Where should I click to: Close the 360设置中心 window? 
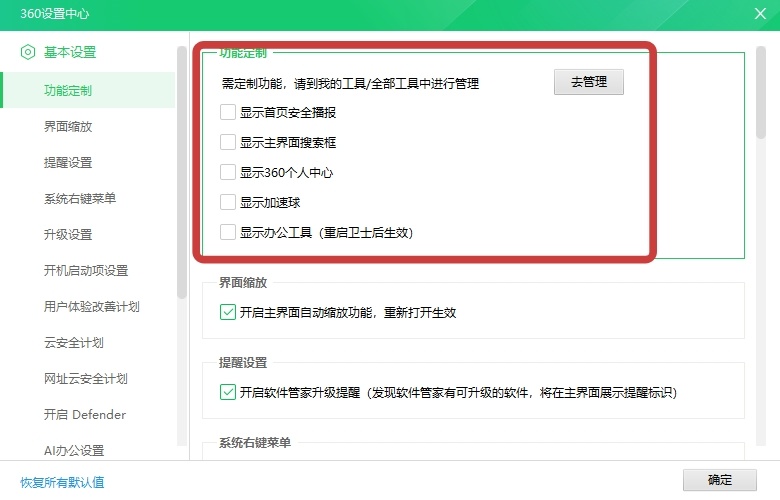click(x=760, y=13)
